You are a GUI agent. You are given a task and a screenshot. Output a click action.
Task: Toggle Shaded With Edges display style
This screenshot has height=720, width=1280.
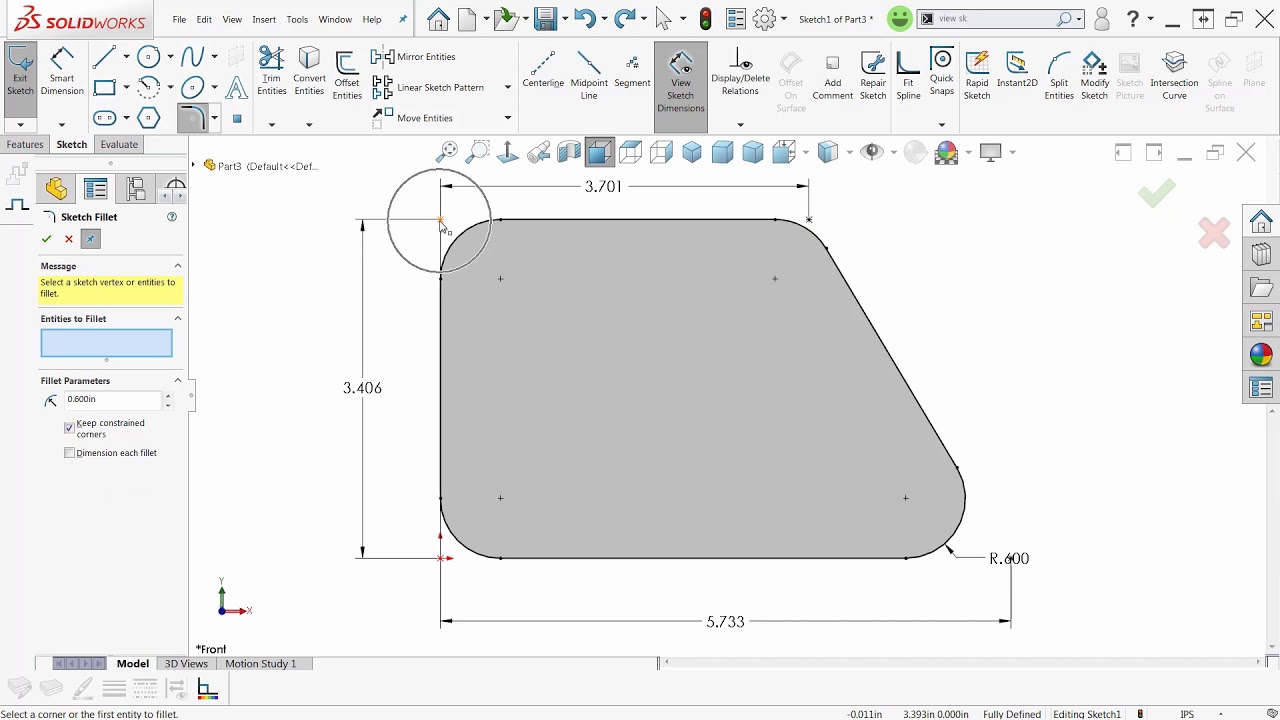[599, 152]
